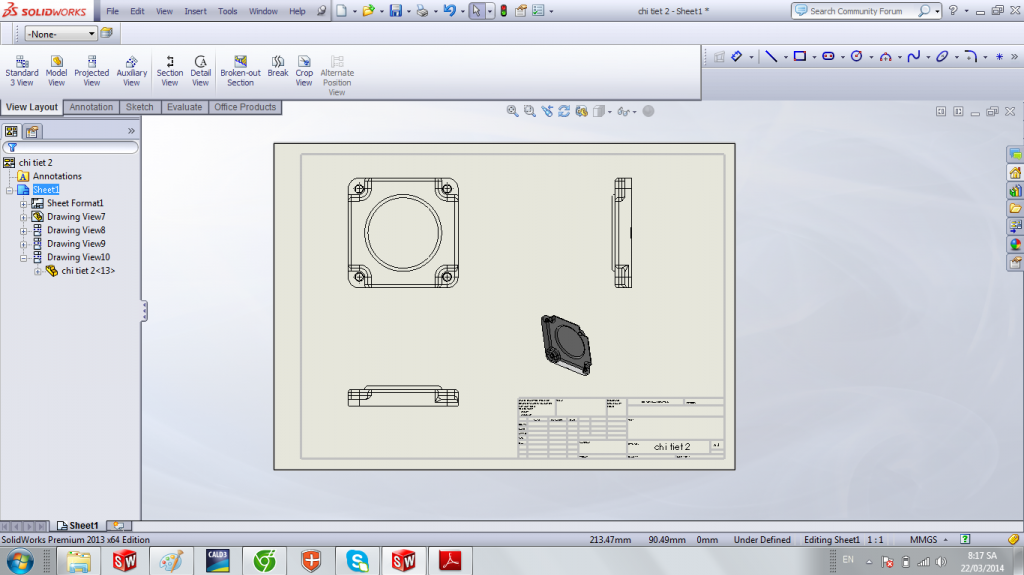The height and width of the screenshot is (575, 1024).
Task: Expand Drawing View7 tree node
Action: pyautogui.click(x=24, y=217)
